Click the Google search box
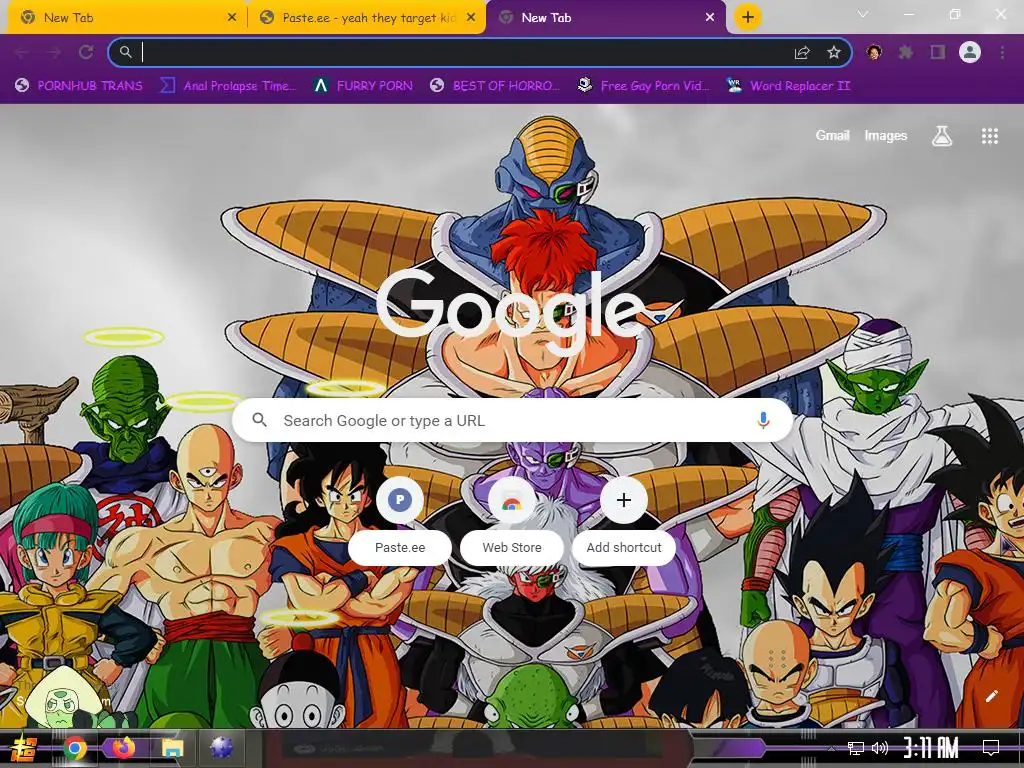 (513, 420)
